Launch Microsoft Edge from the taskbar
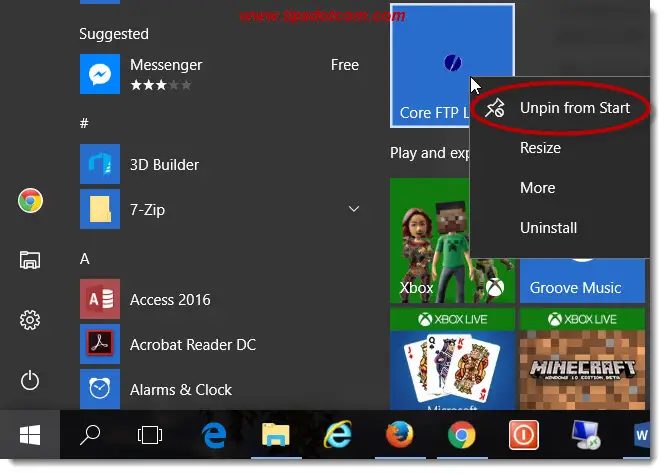The width and height of the screenshot is (665, 474). pyautogui.click(x=213, y=435)
